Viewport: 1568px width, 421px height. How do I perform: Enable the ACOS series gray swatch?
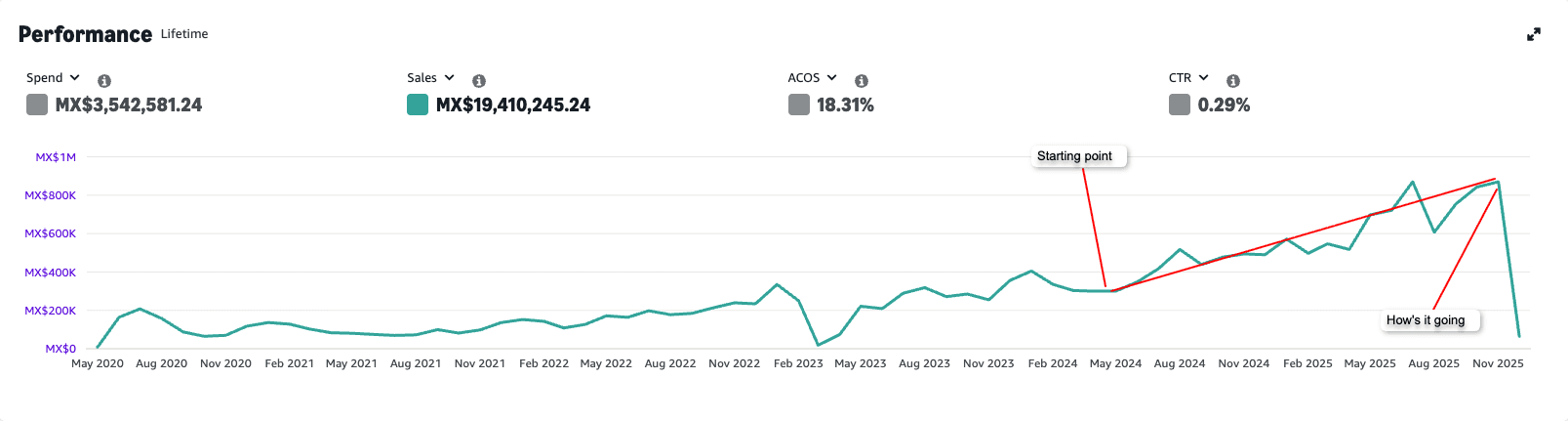click(x=799, y=105)
